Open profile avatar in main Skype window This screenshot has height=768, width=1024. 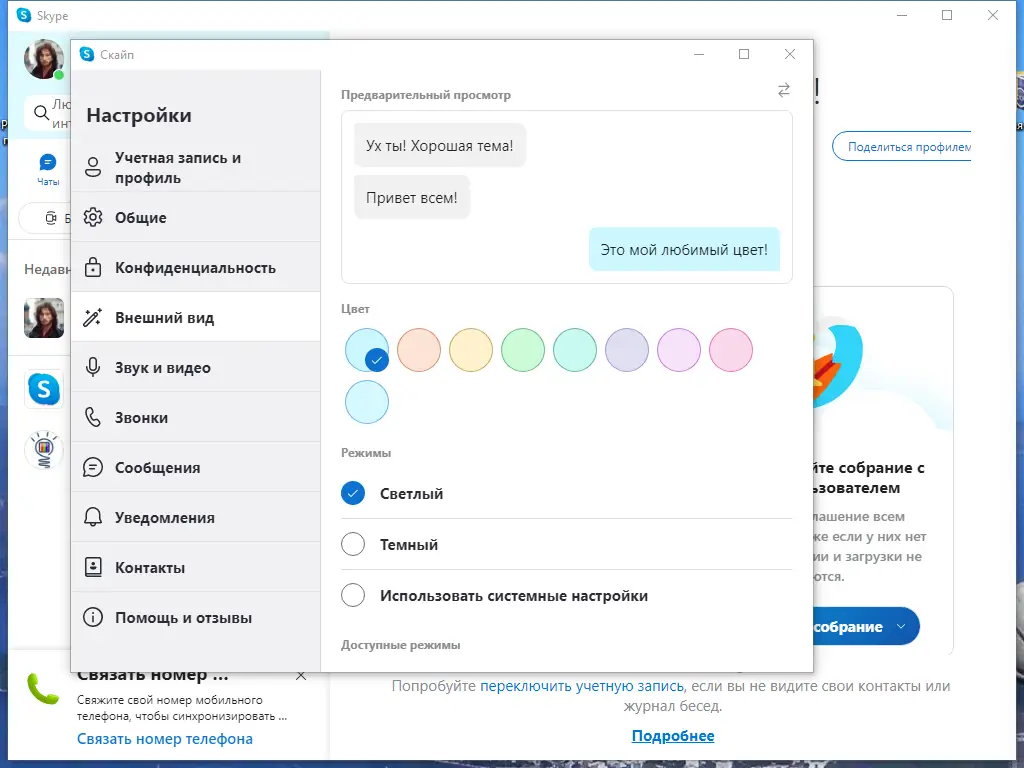(44, 59)
